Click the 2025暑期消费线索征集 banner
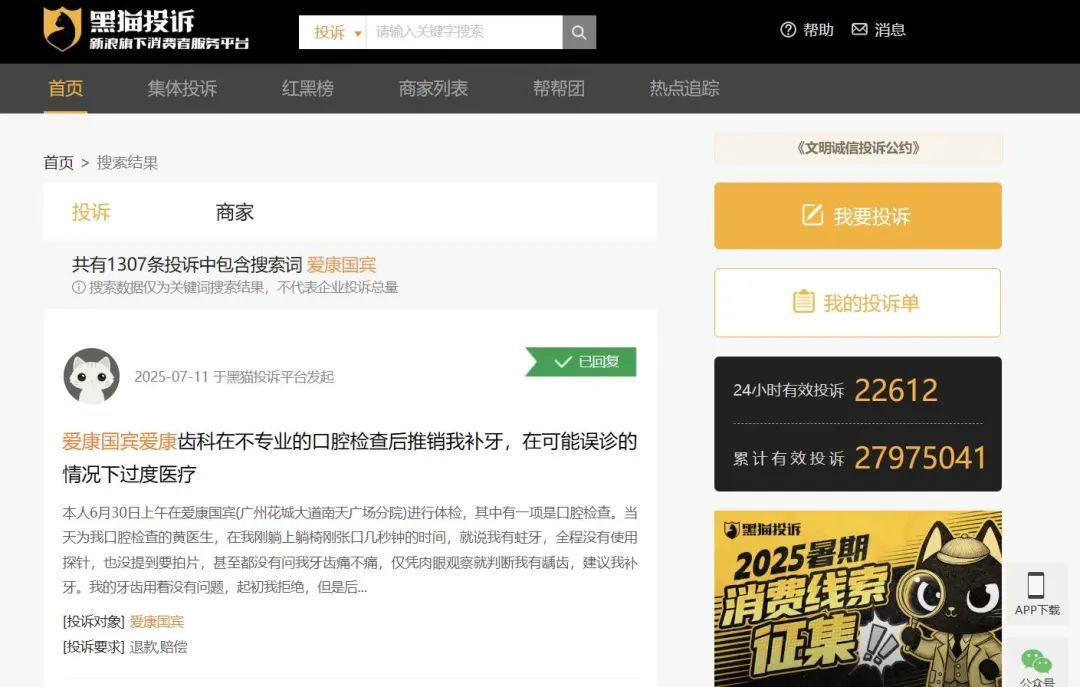The width and height of the screenshot is (1080, 687). [x=857, y=598]
